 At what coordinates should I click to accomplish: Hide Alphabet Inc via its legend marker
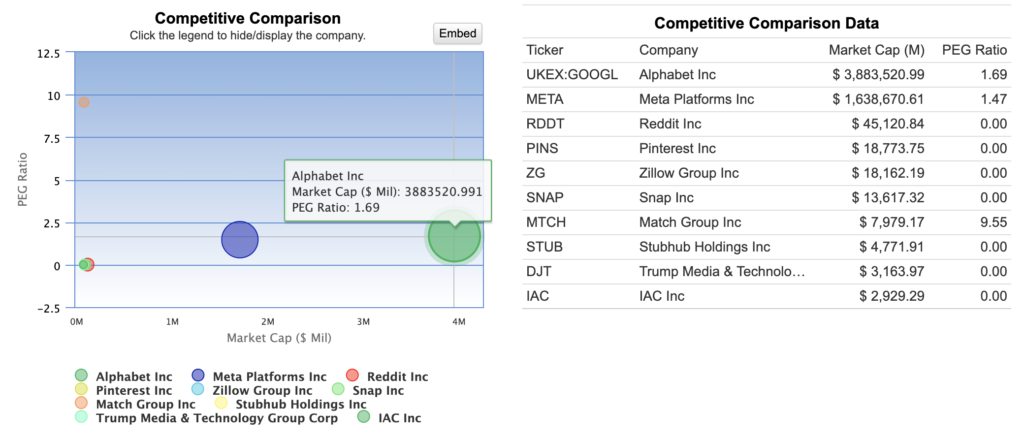coord(82,376)
